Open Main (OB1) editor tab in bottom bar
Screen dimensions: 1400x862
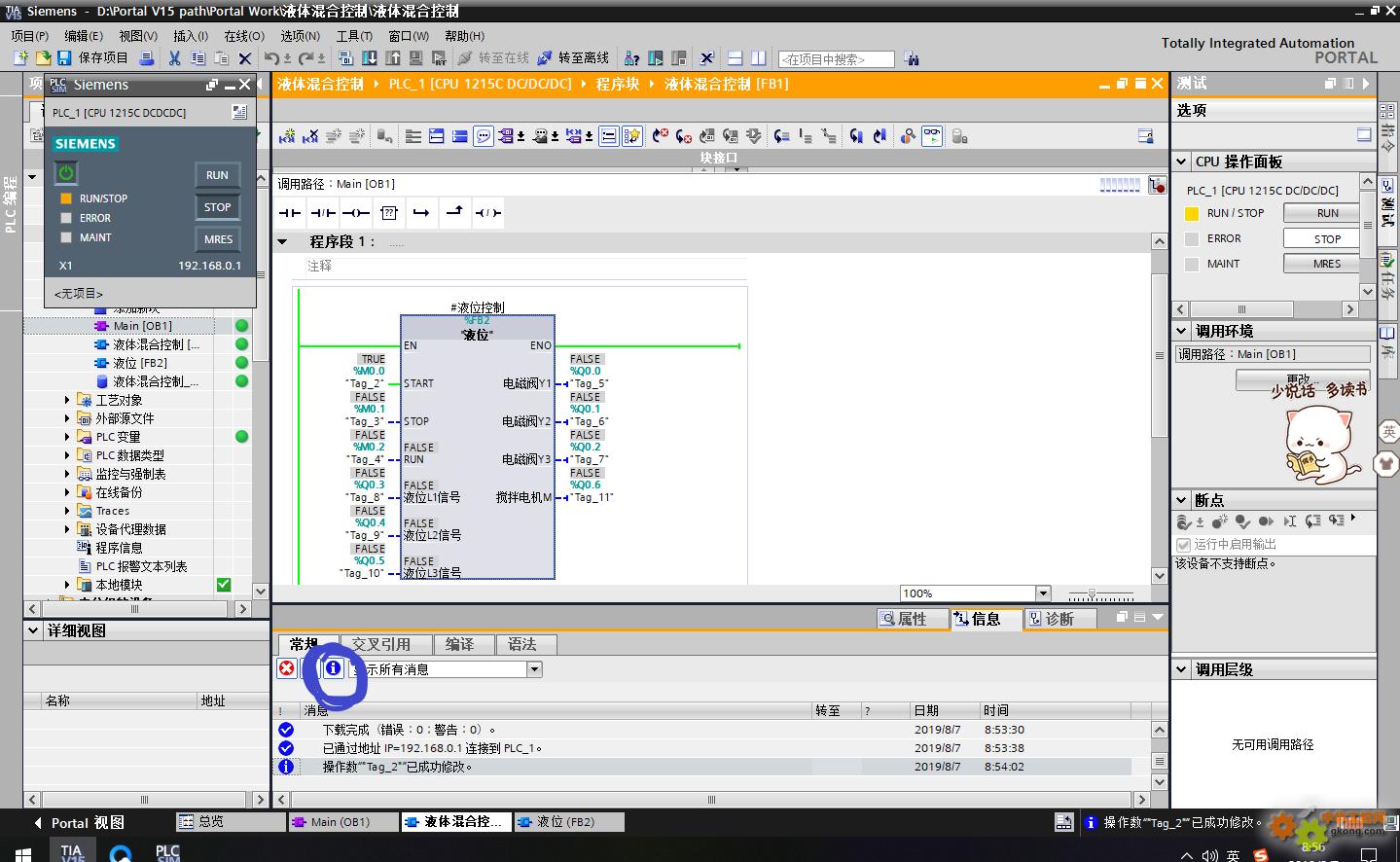pyautogui.click(x=342, y=822)
